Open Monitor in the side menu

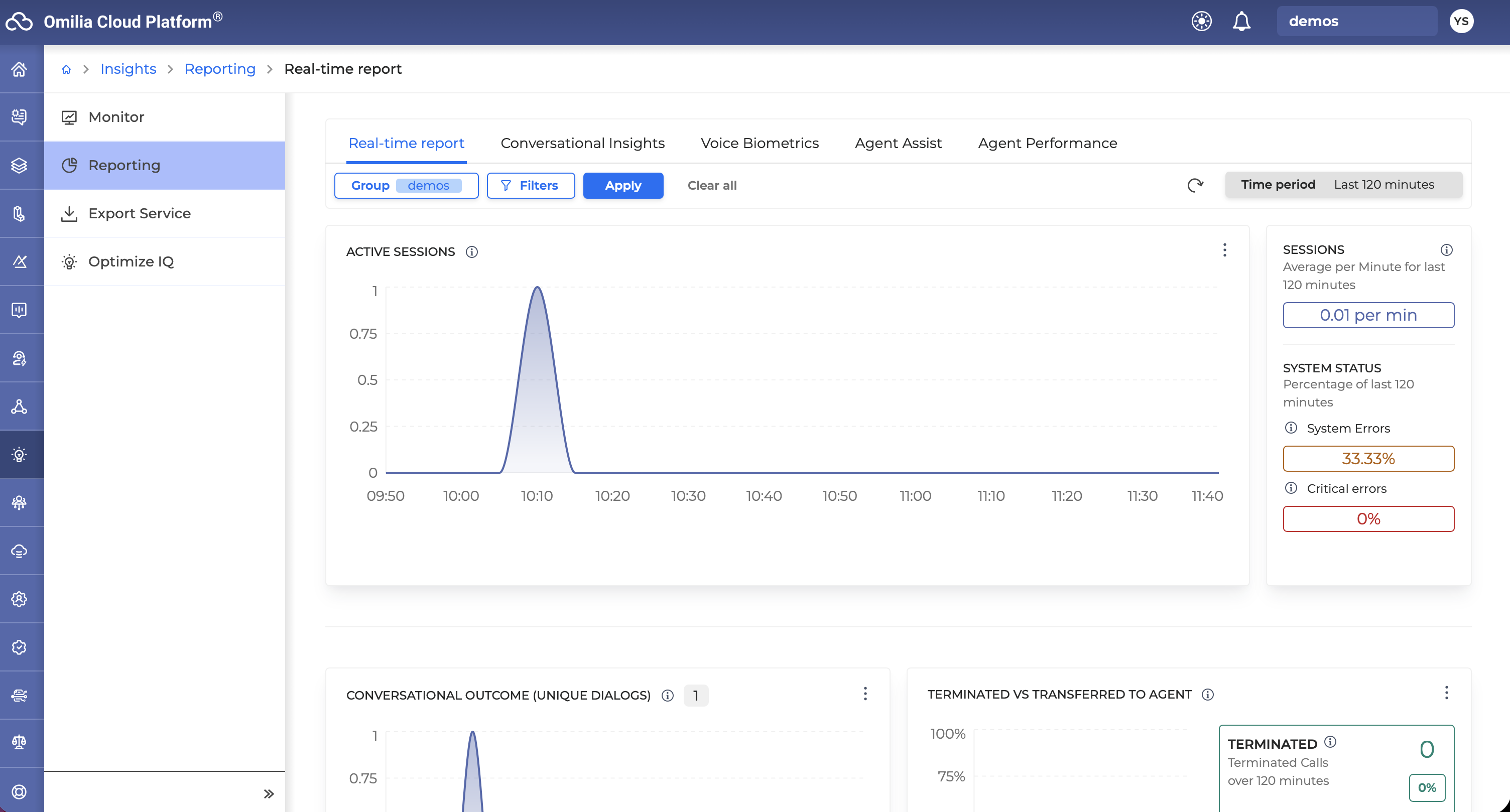pos(165,117)
